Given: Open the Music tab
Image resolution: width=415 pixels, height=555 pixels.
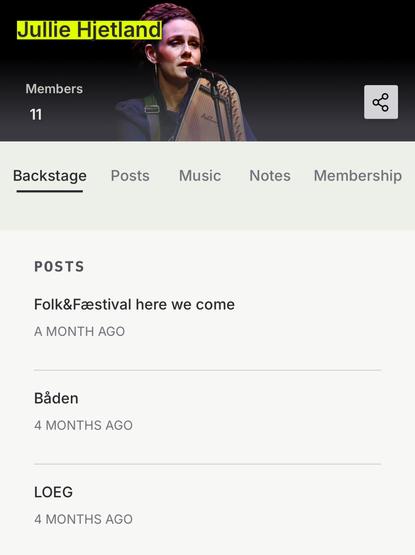Looking at the screenshot, I should click(x=200, y=176).
